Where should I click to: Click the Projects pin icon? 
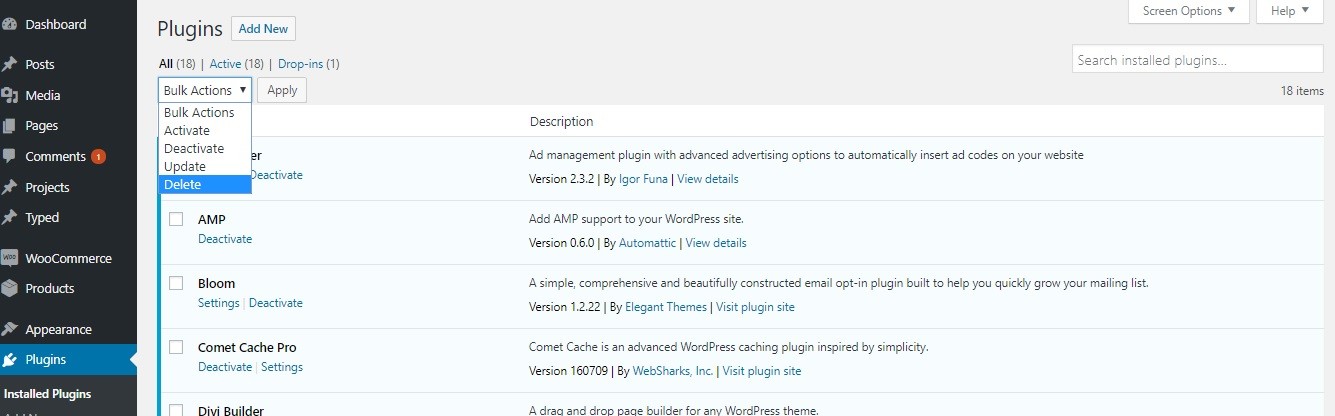(x=9, y=187)
